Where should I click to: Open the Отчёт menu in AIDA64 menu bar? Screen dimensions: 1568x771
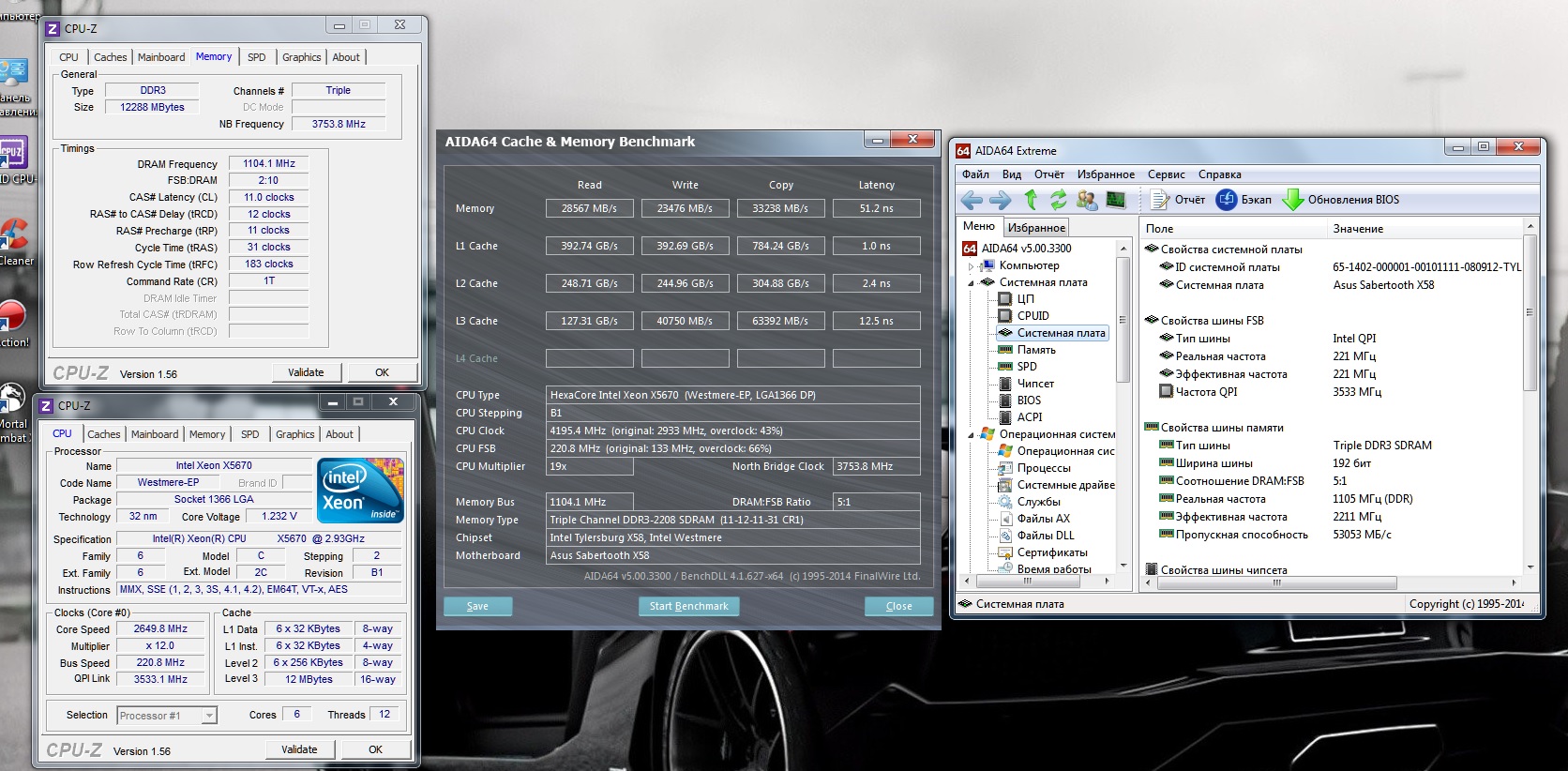point(1049,174)
